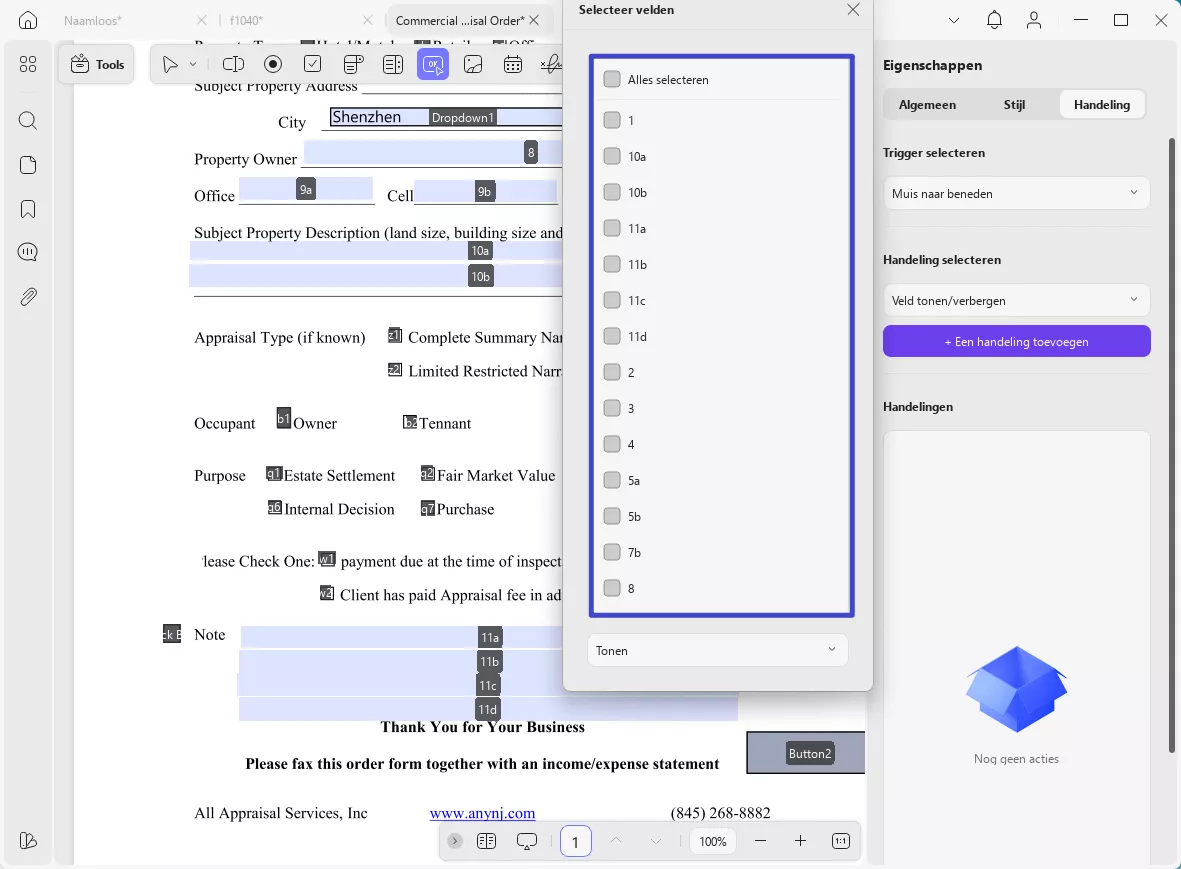Open the 'Stijl' properties tab

[x=1015, y=105]
